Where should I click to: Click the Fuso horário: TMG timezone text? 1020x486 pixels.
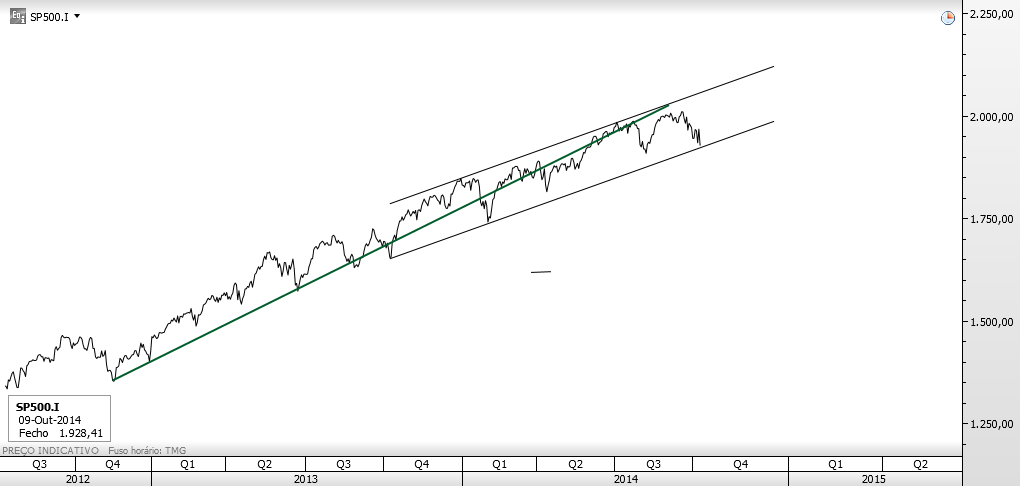[x=146, y=450]
